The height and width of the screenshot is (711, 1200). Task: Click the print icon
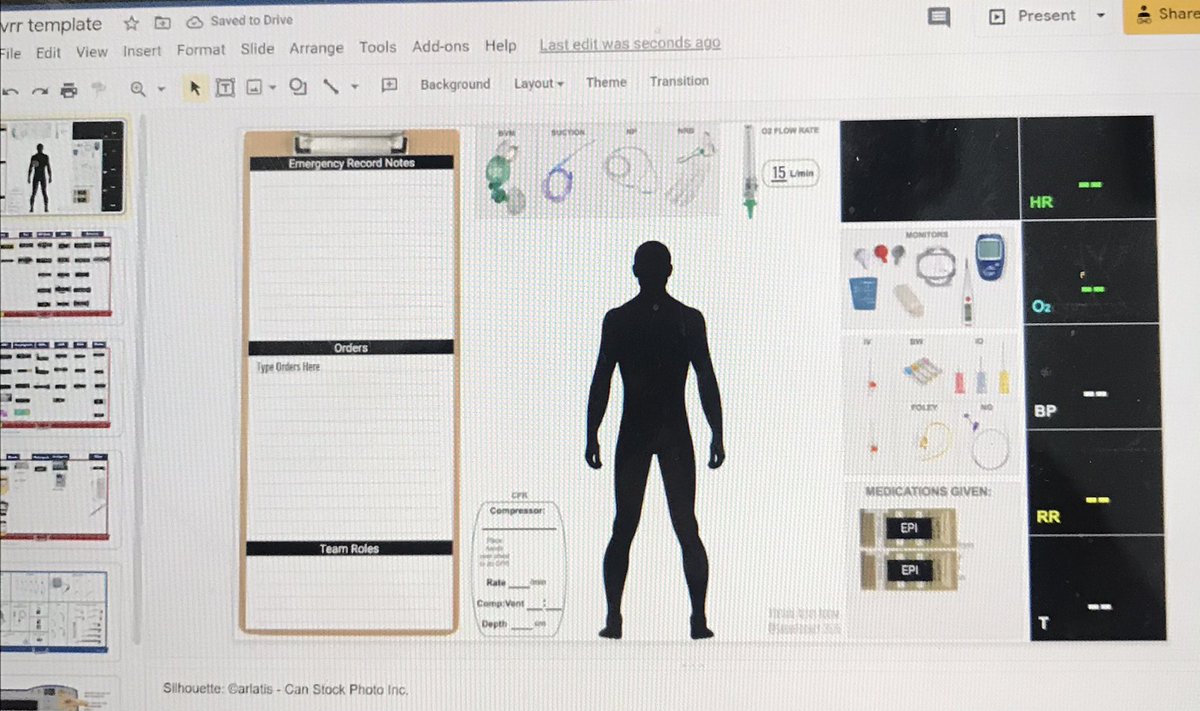[69, 90]
